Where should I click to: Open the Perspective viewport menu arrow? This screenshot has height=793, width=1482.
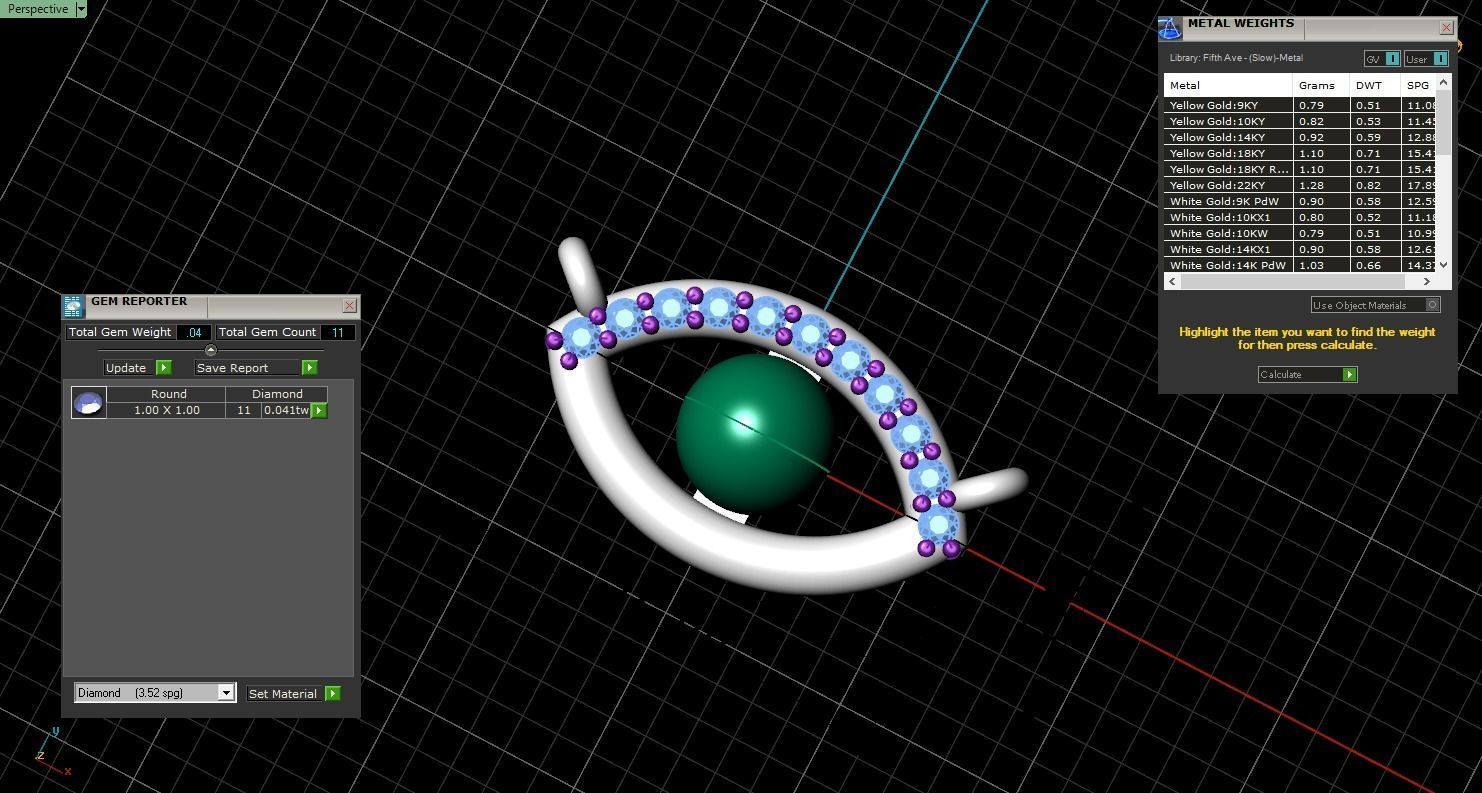point(81,9)
